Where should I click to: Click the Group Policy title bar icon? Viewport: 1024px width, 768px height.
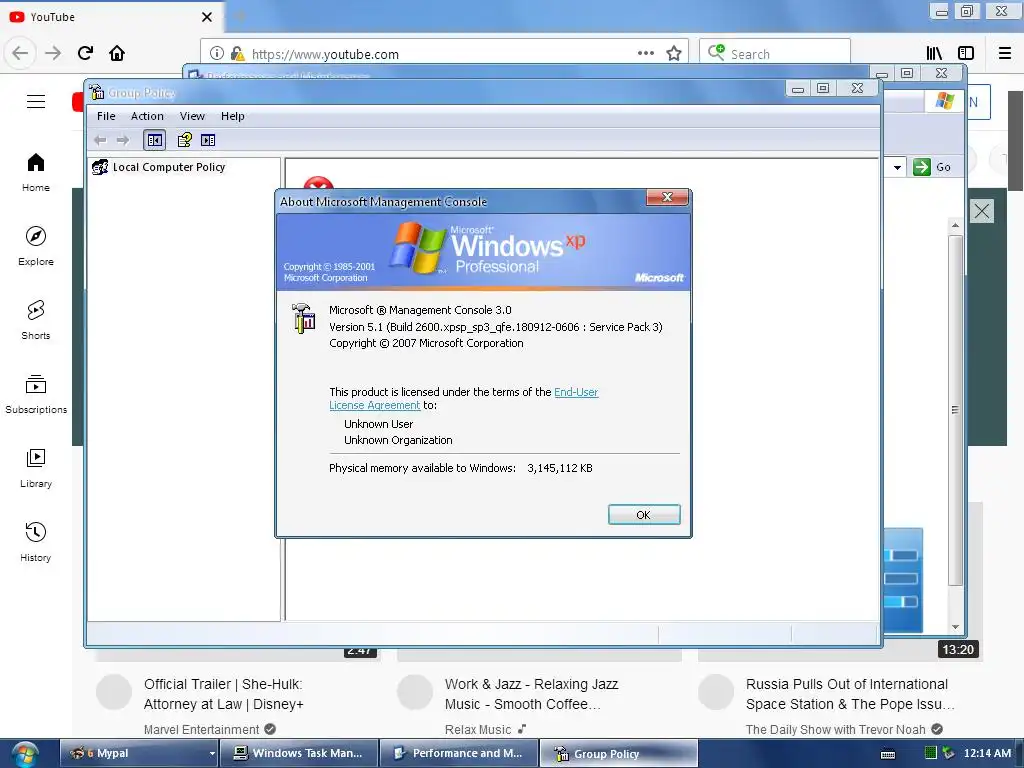97,92
